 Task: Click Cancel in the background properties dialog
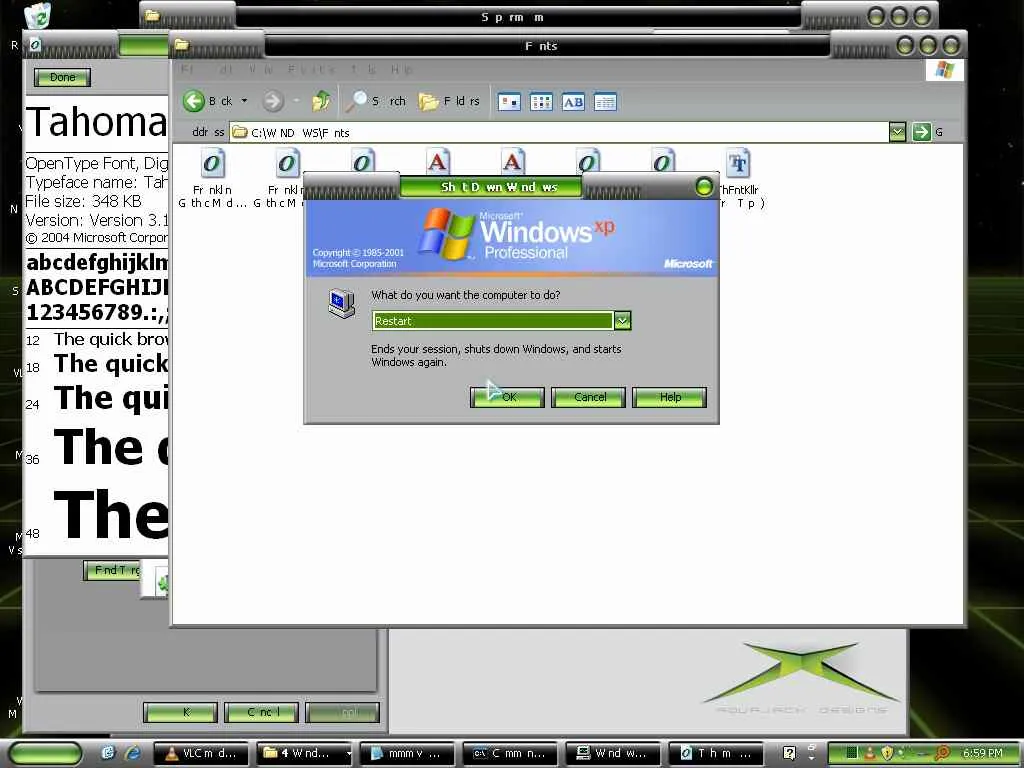click(261, 712)
